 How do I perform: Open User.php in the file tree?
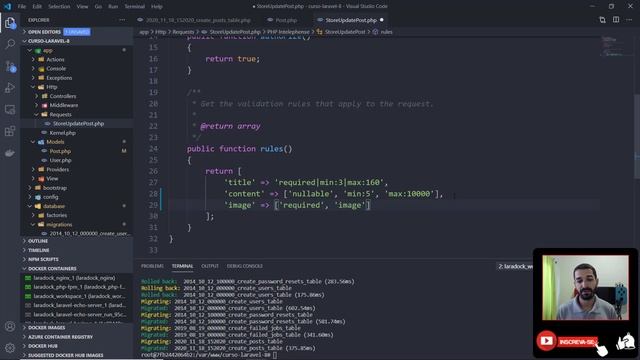point(77,160)
